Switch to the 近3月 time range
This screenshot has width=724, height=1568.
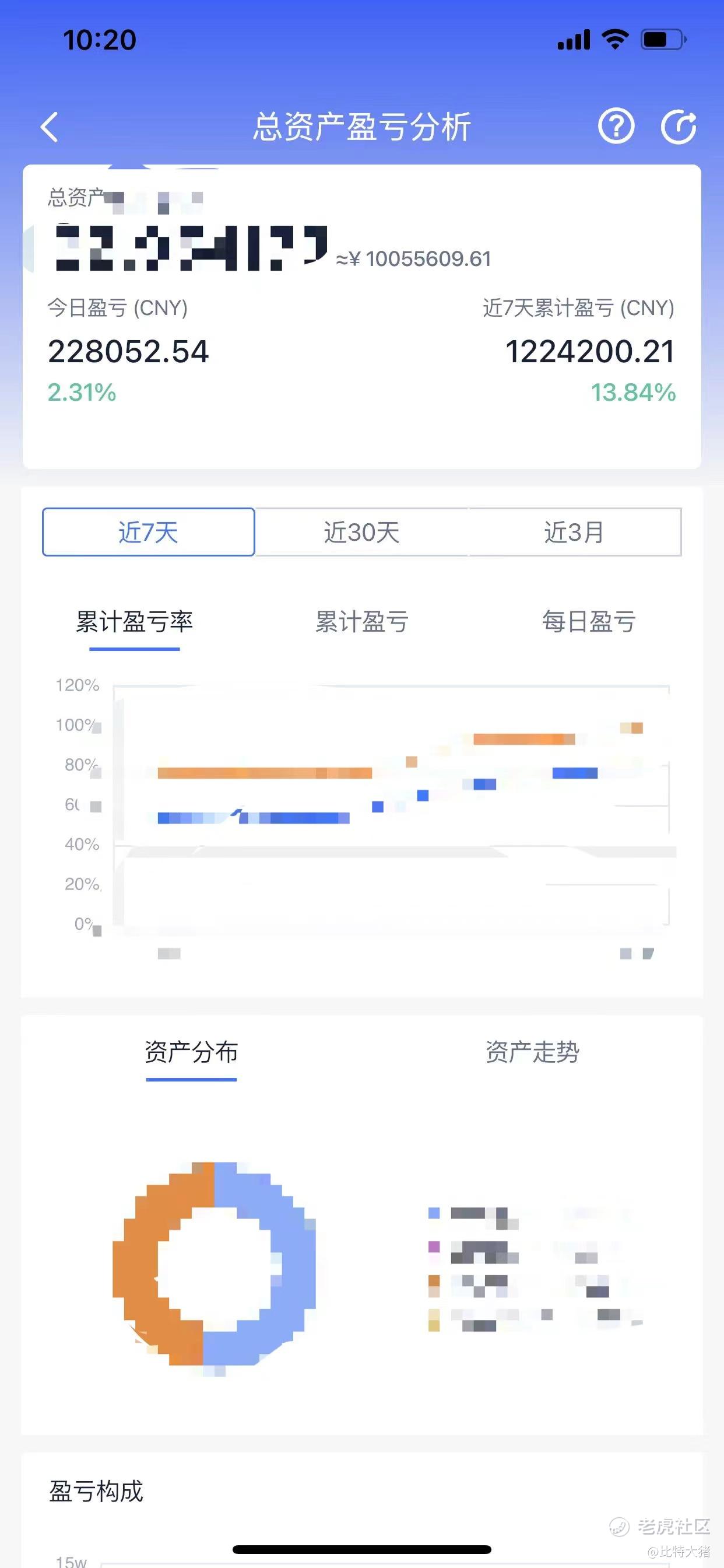coord(574,532)
